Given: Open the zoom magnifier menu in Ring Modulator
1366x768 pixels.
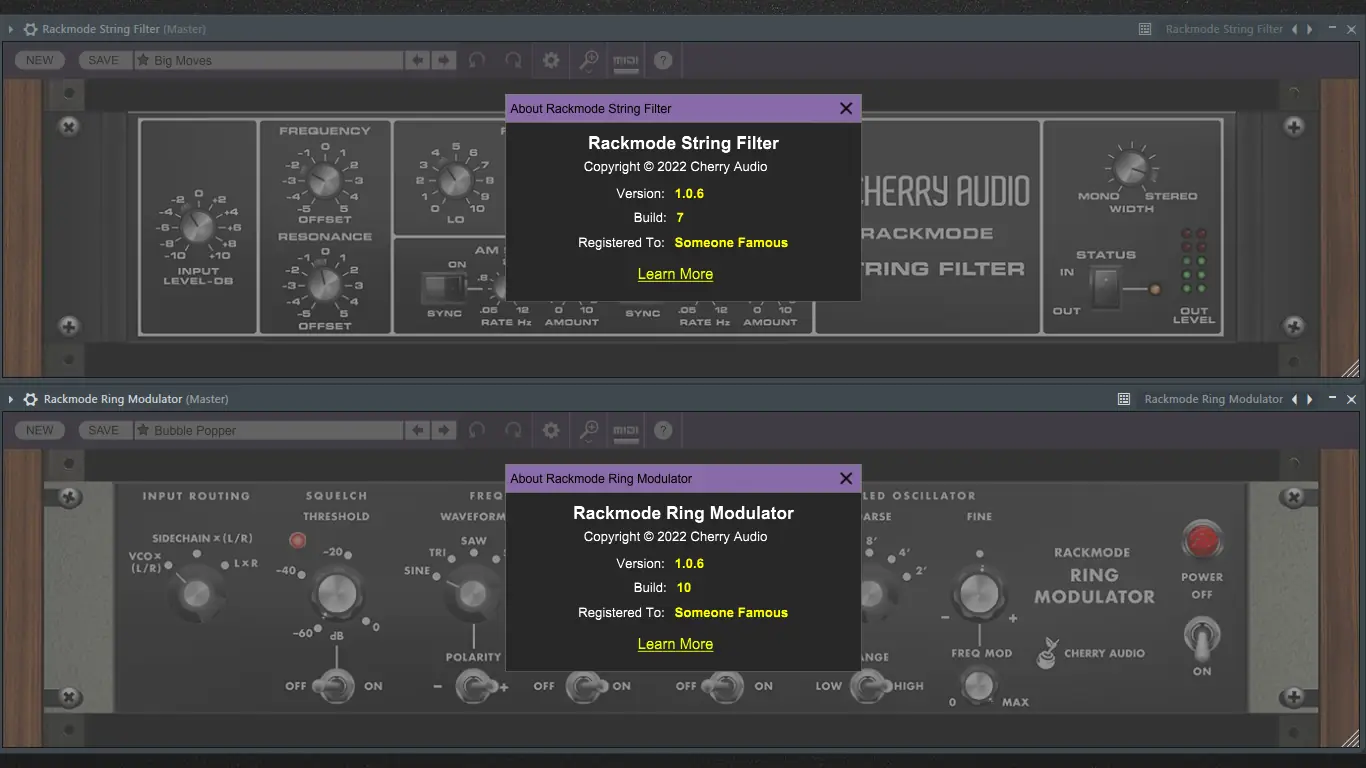Looking at the screenshot, I should coord(589,430).
